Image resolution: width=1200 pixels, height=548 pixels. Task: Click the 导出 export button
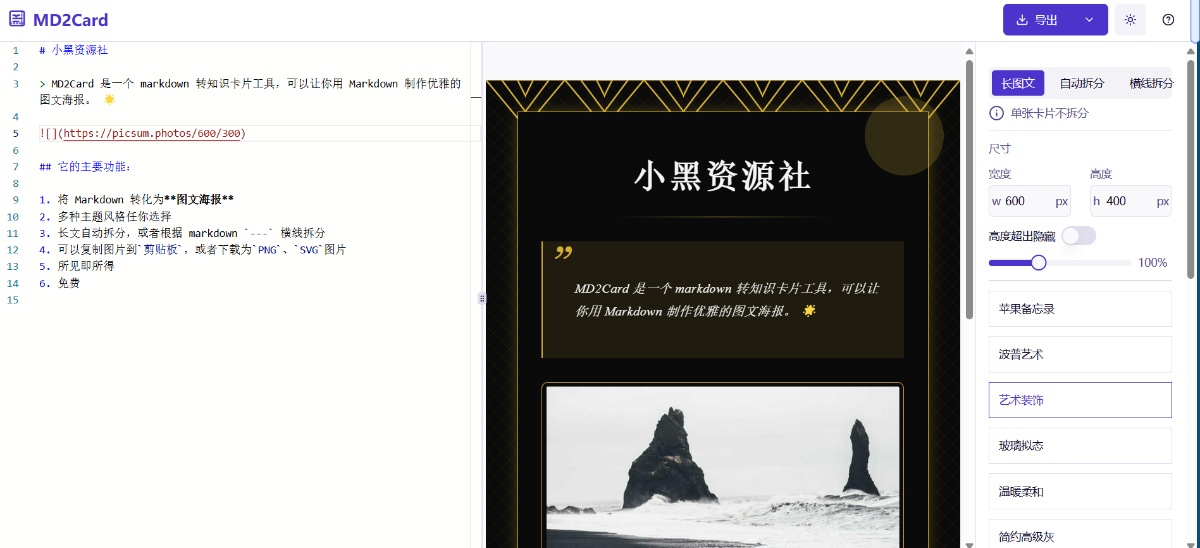[x=1038, y=20]
